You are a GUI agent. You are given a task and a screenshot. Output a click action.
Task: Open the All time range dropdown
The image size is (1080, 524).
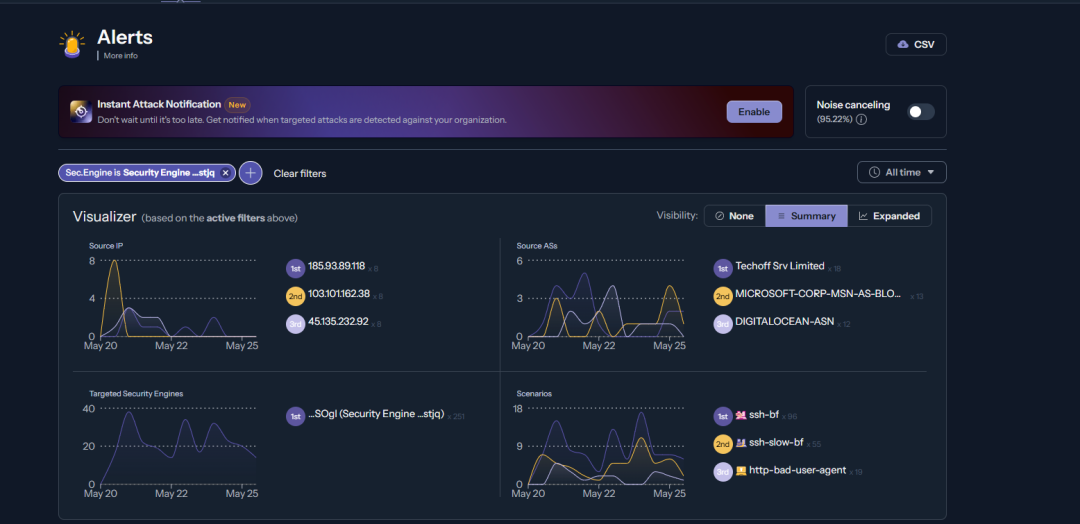(x=901, y=172)
